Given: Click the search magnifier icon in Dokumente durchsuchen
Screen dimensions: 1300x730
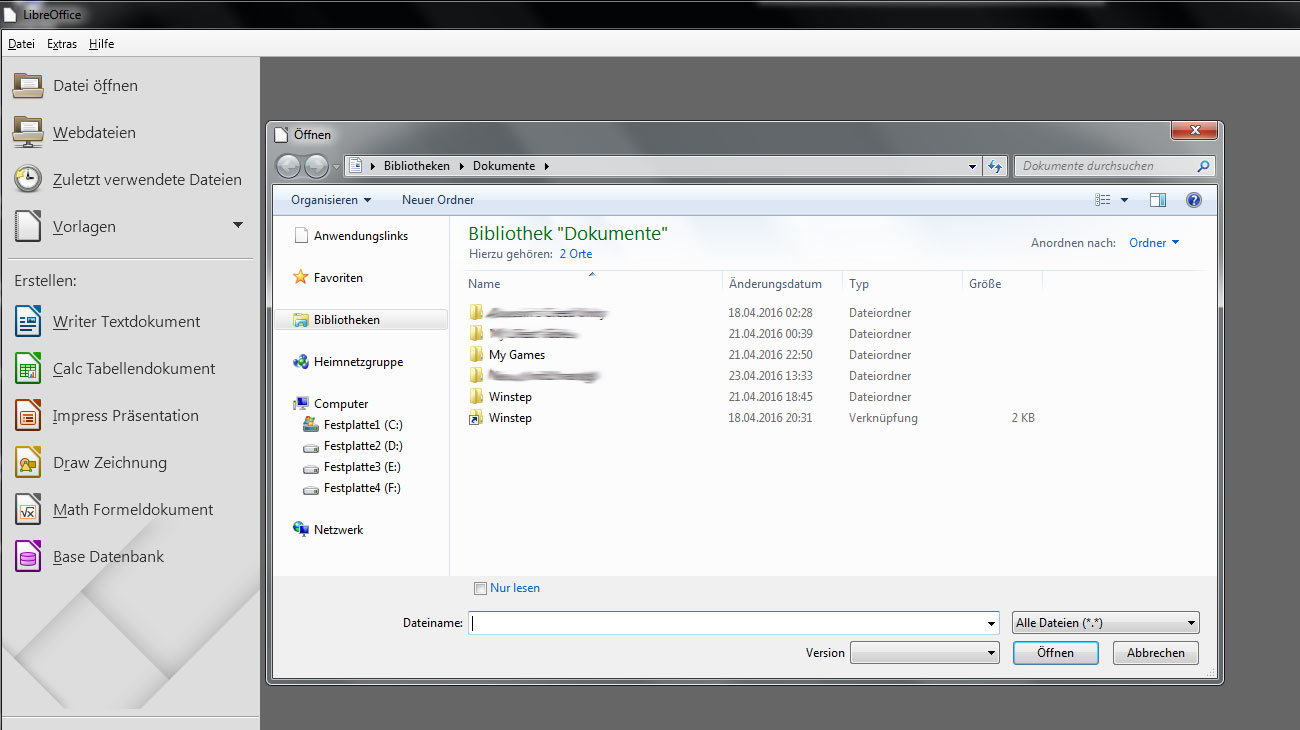Looking at the screenshot, I should tap(1203, 166).
